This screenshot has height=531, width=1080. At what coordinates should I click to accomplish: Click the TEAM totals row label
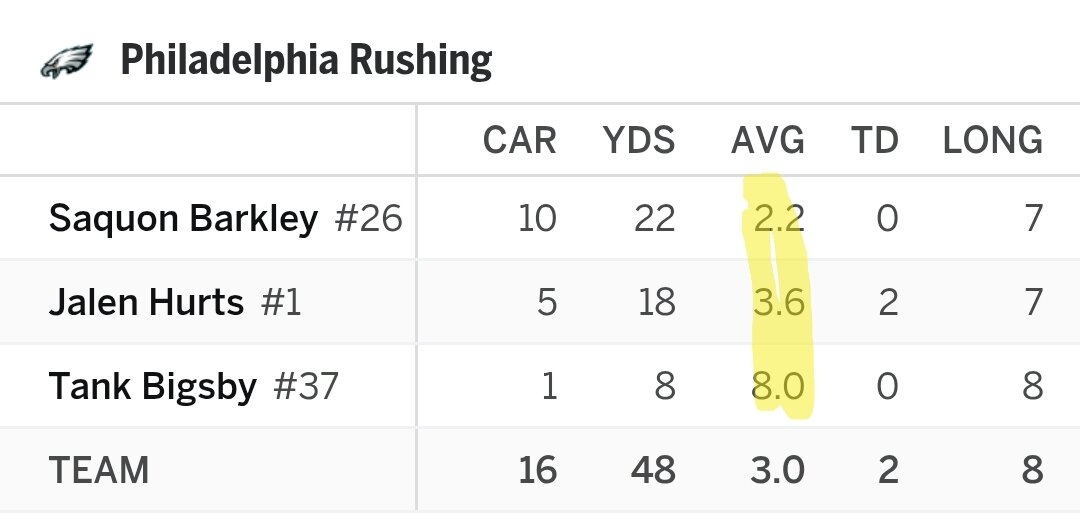[98, 470]
